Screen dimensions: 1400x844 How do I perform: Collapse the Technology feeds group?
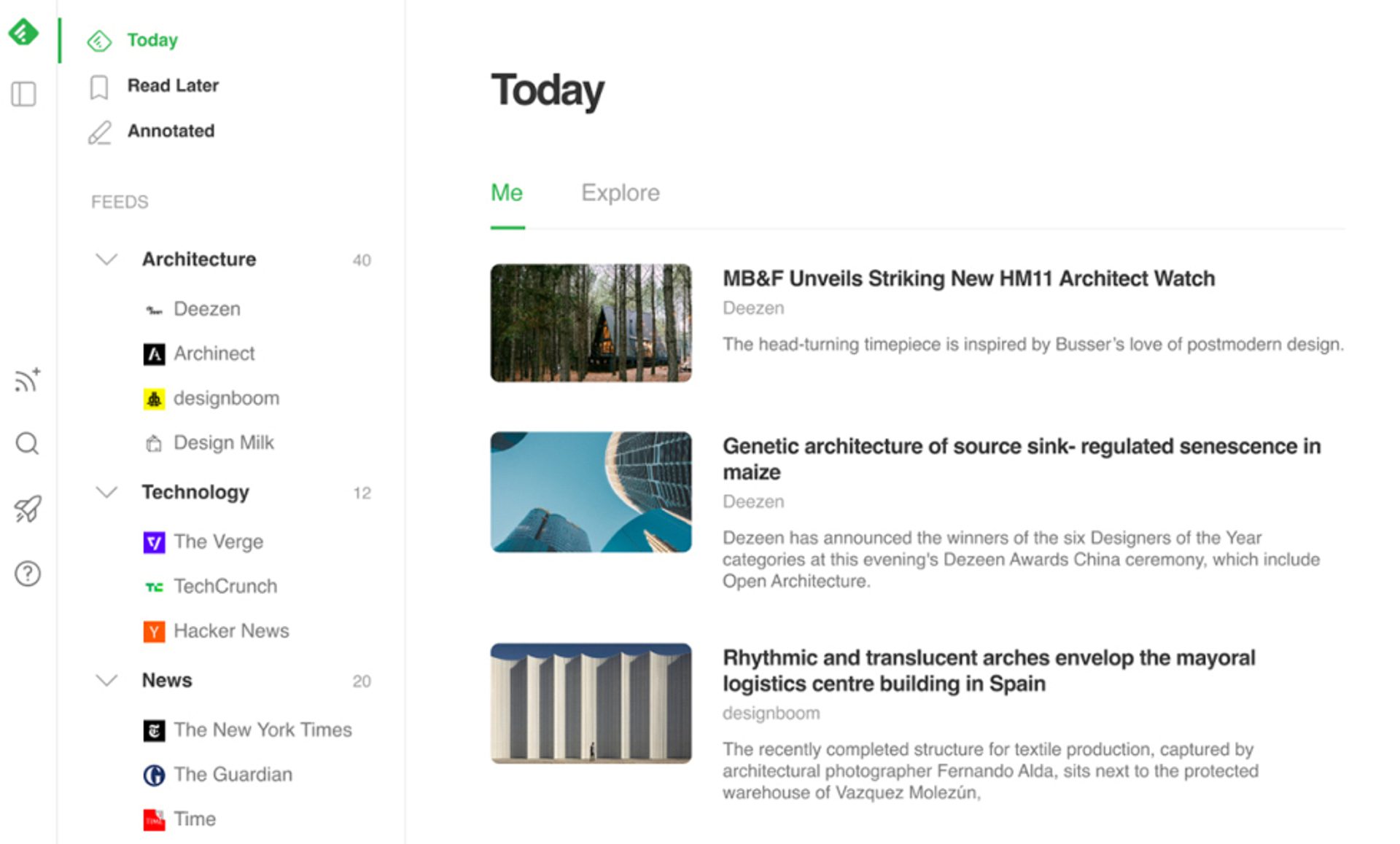click(x=106, y=493)
